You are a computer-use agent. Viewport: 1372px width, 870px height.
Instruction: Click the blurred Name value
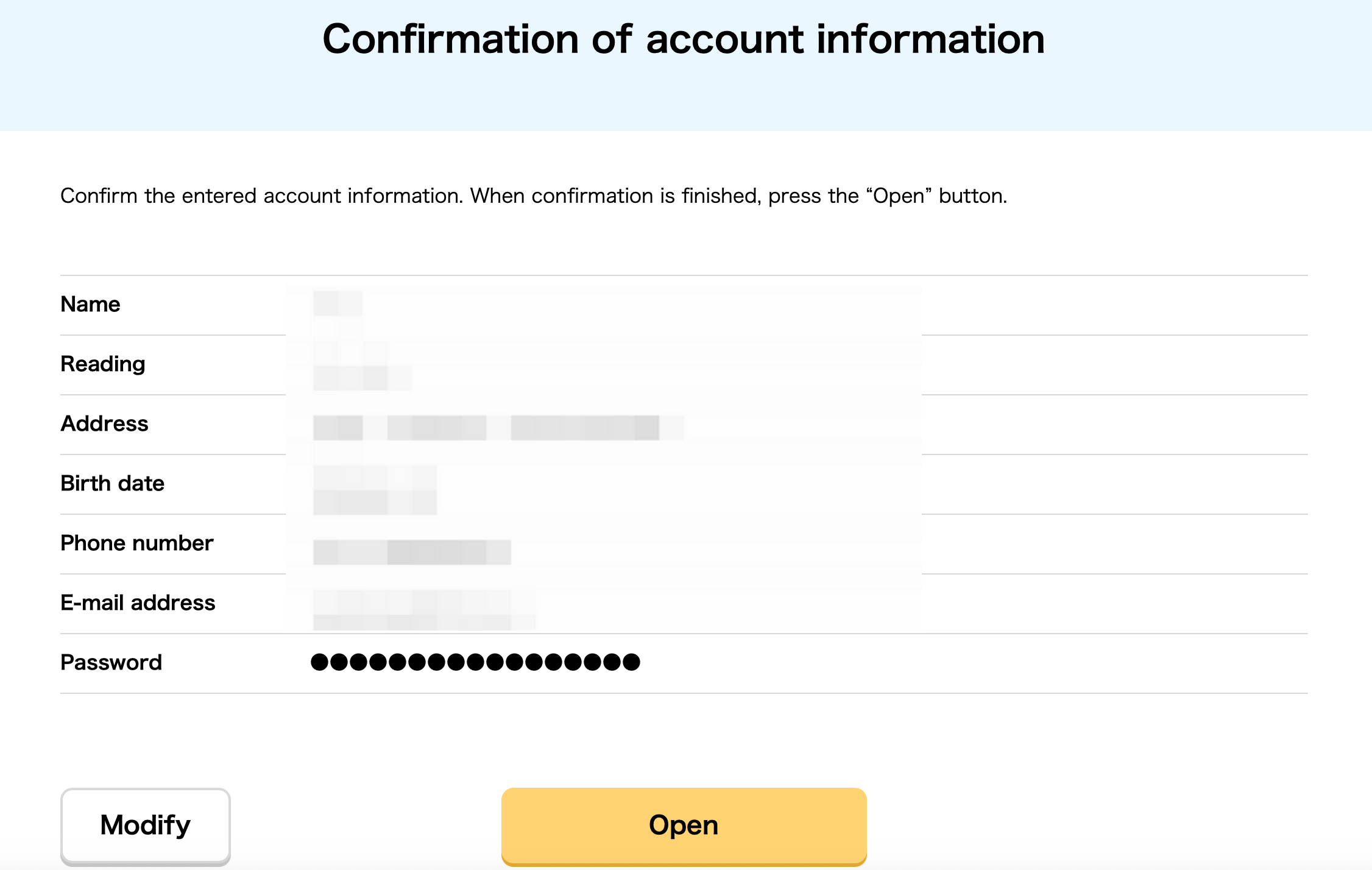point(338,304)
